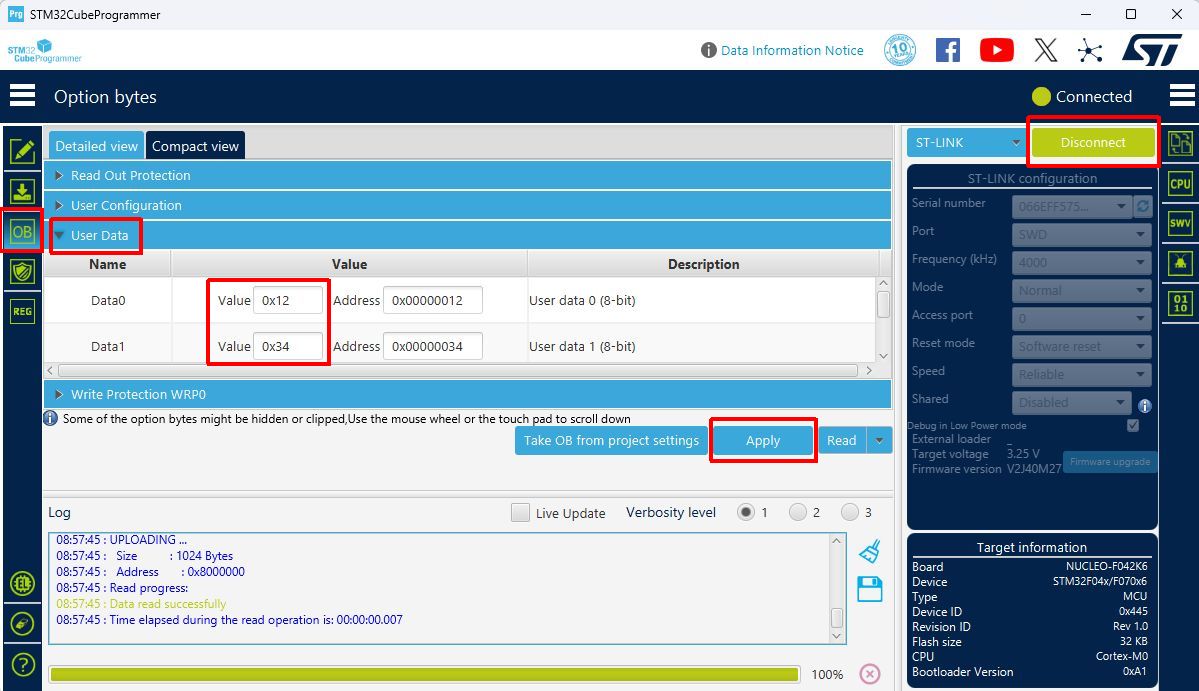The image size is (1199, 691).
Task: Open the Facebook icon
Action: [x=947, y=50]
